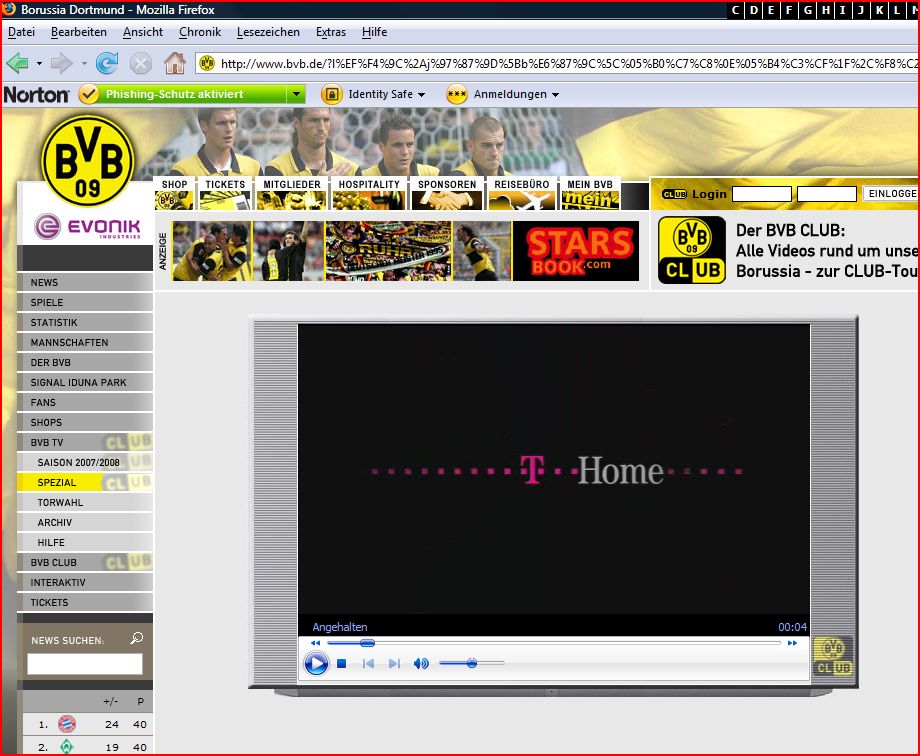Click the BVB CLUB logo under video

coord(833,656)
